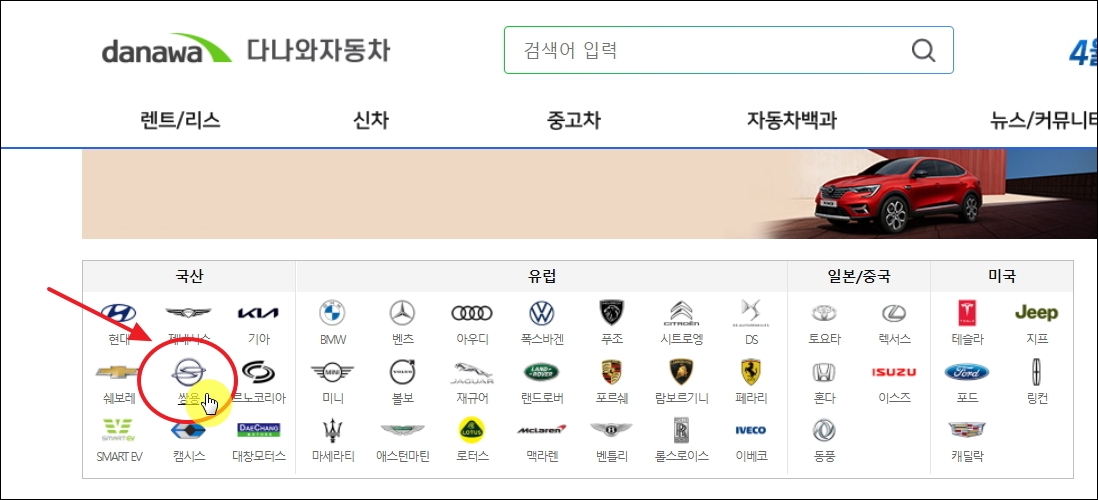Viewport: 1098px width, 500px height.
Task: Focus the 검색어 입력 search field
Action: tap(728, 50)
